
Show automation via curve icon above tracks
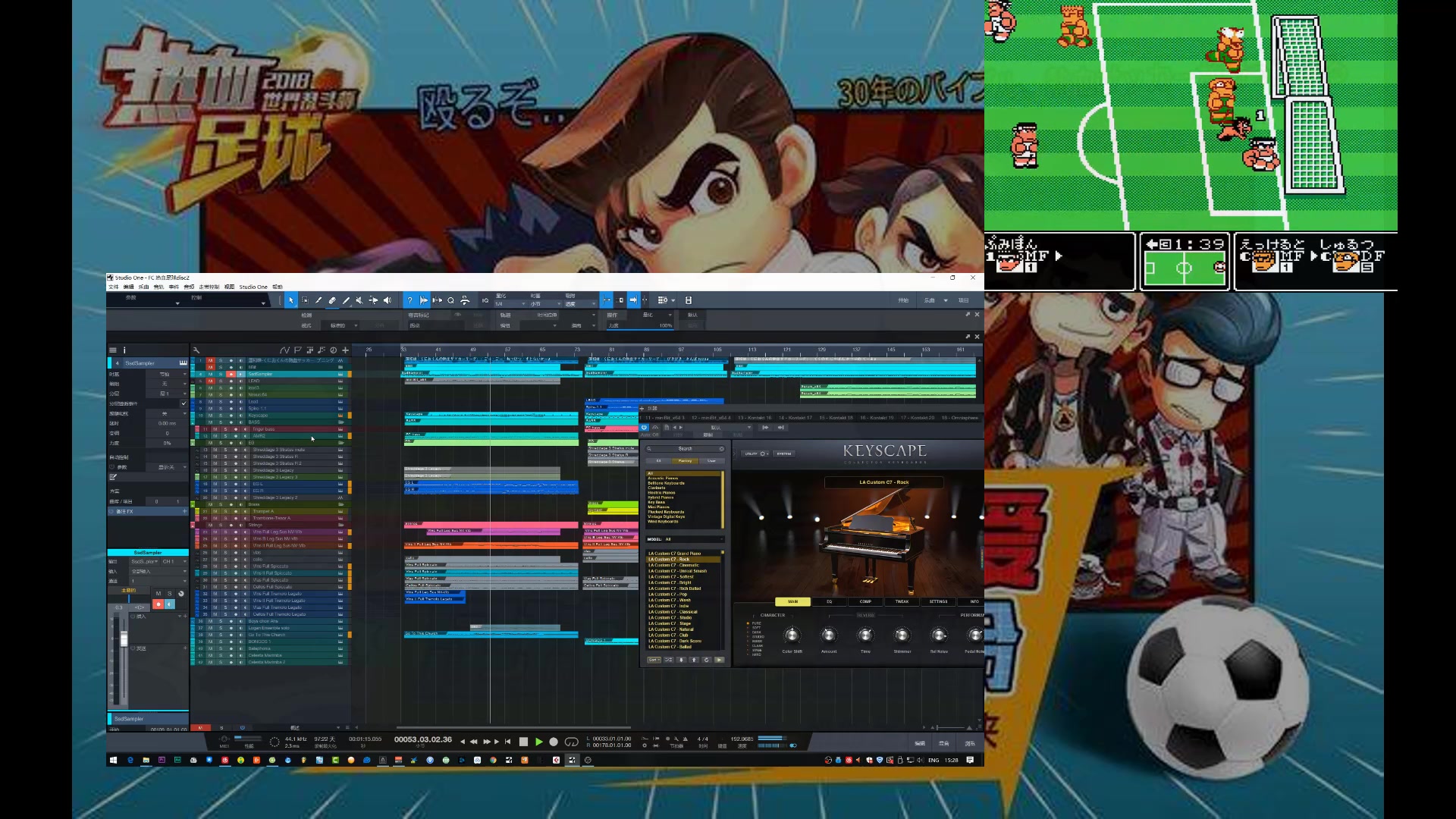click(284, 350)
